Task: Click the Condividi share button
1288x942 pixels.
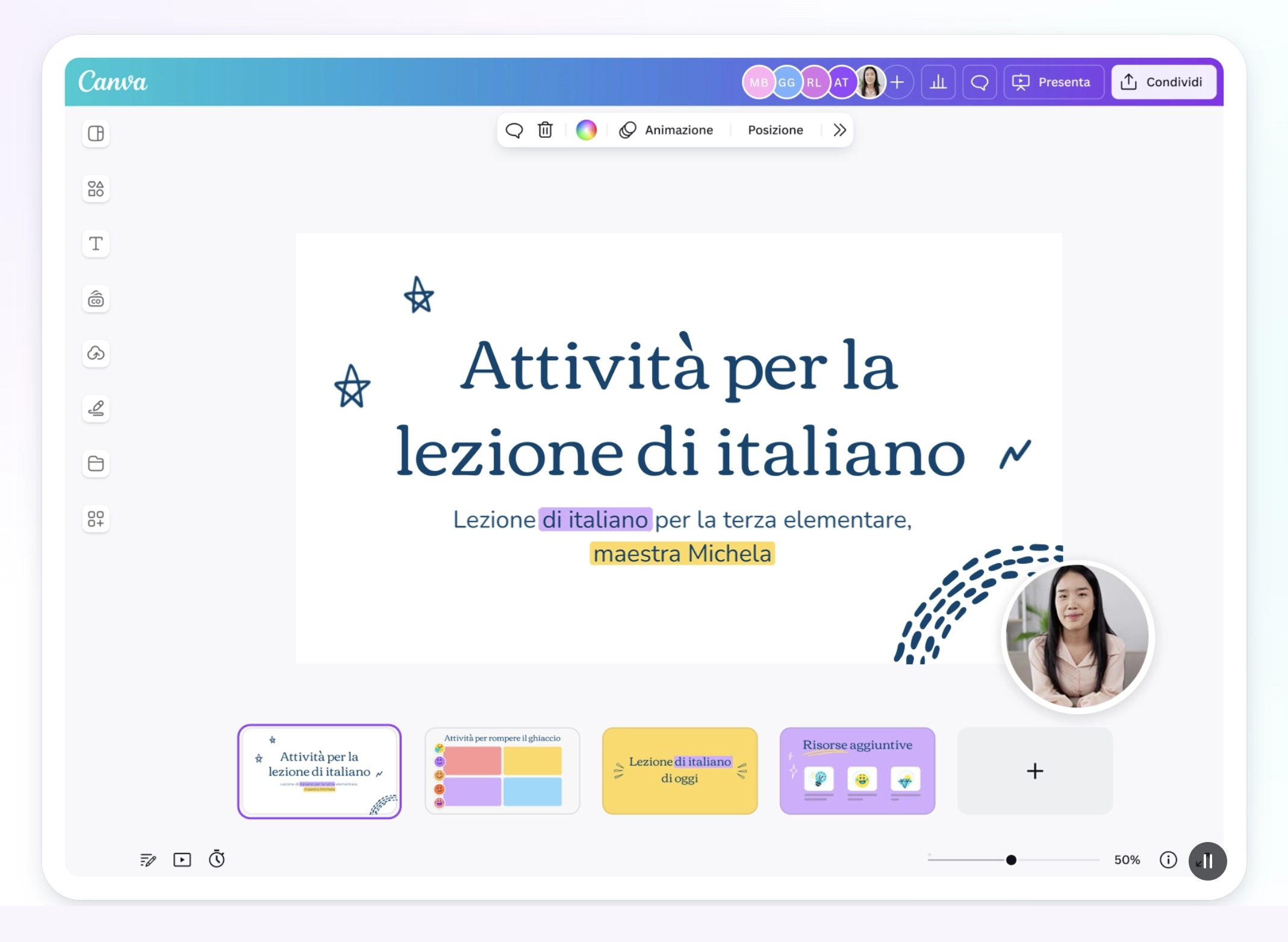Action: coord(1163,82)
